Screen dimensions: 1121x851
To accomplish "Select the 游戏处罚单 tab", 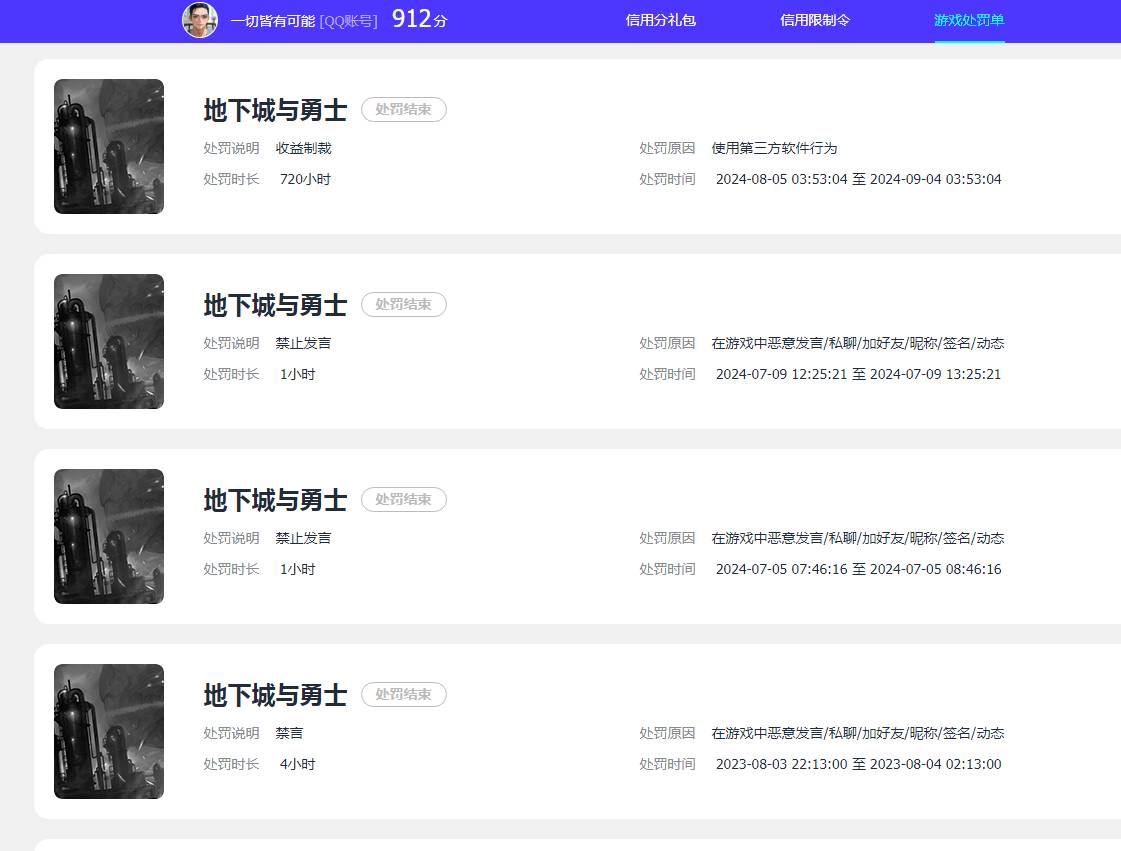I will (x=969, y=20).
